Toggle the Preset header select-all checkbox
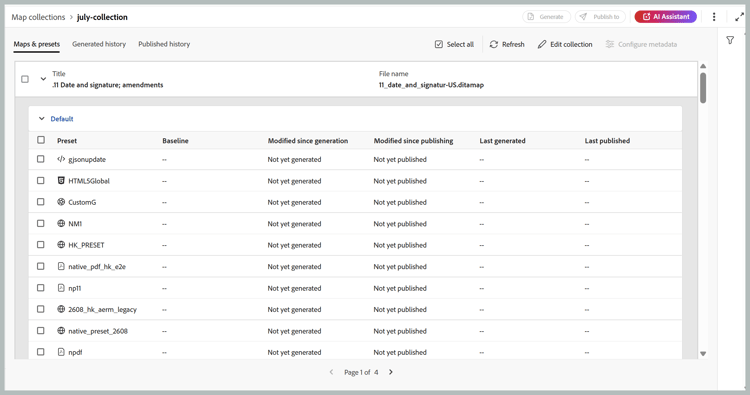750x395 pixels. pos(41,140)
